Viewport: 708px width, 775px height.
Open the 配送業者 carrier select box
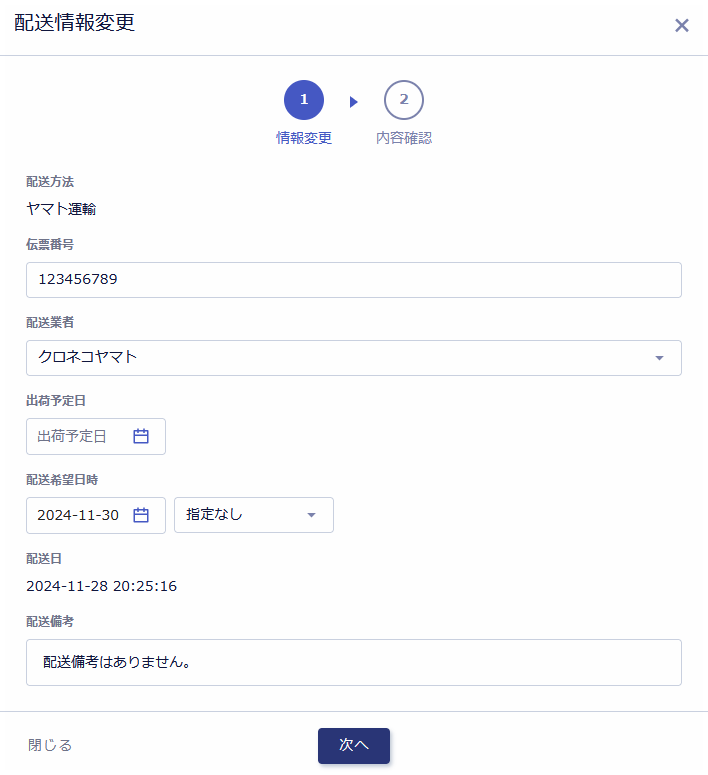click(354, 358)
